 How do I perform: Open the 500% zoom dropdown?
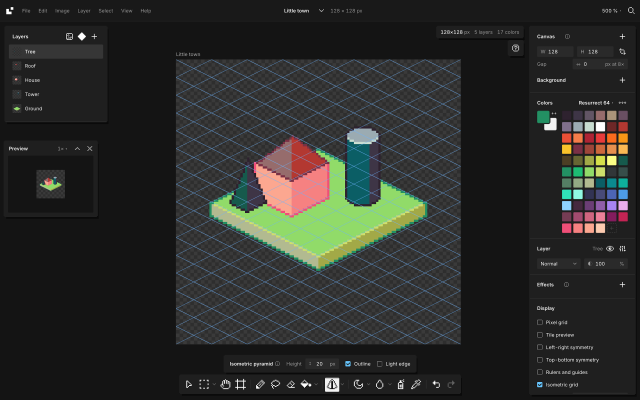click(611, 11)
